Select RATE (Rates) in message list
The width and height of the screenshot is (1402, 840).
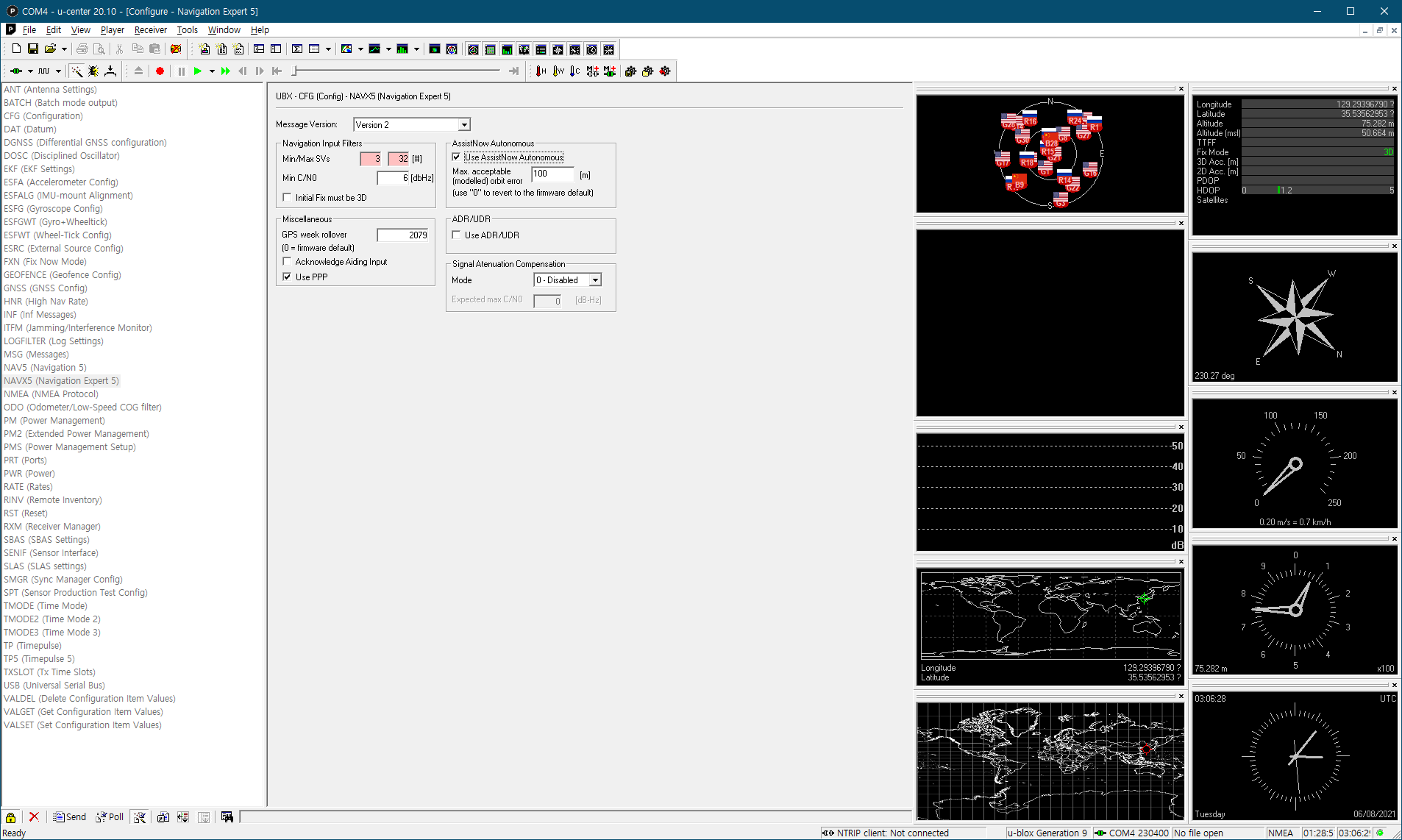coord(28,487)
